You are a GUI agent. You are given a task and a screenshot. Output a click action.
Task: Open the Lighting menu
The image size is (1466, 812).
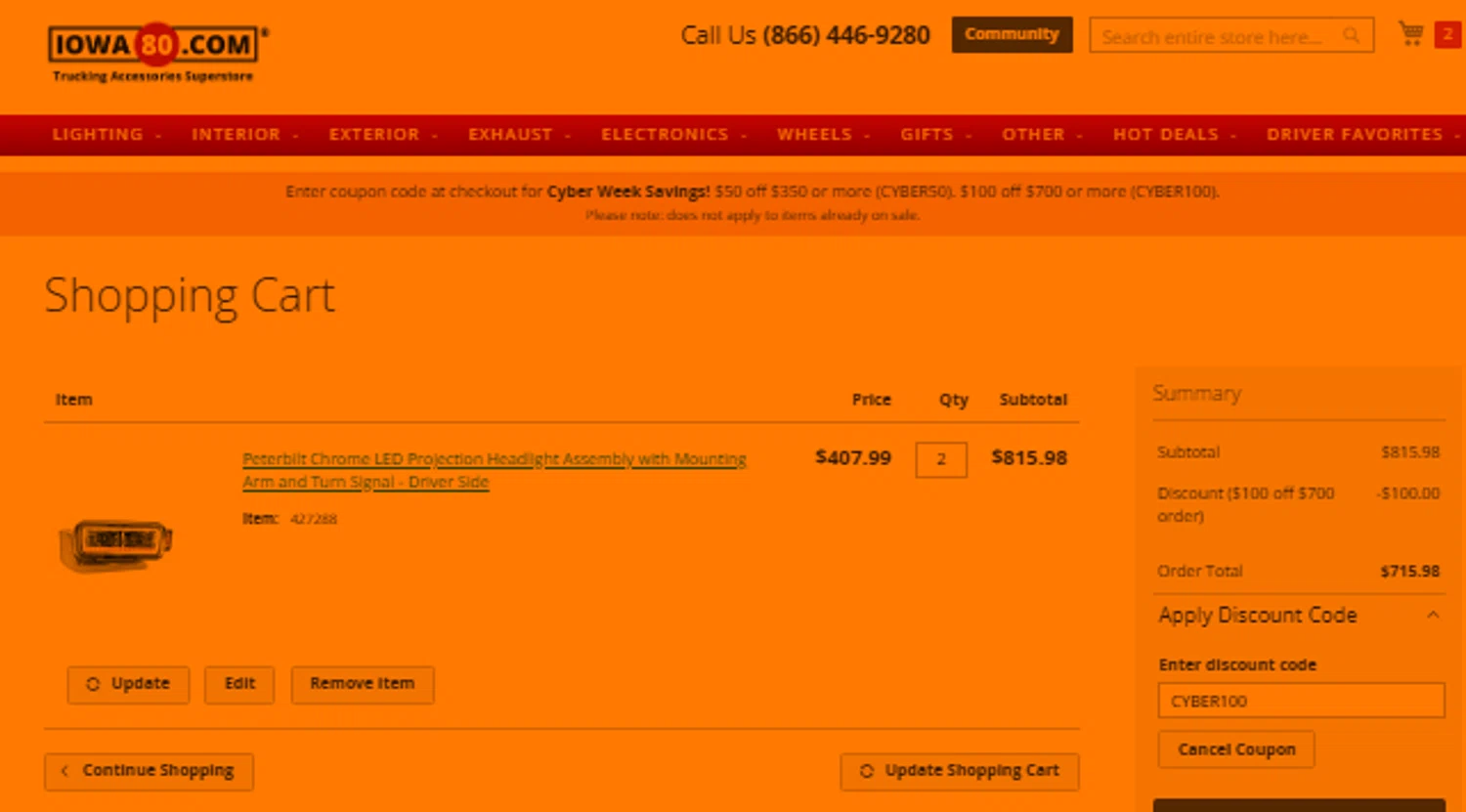pos(107,135)
